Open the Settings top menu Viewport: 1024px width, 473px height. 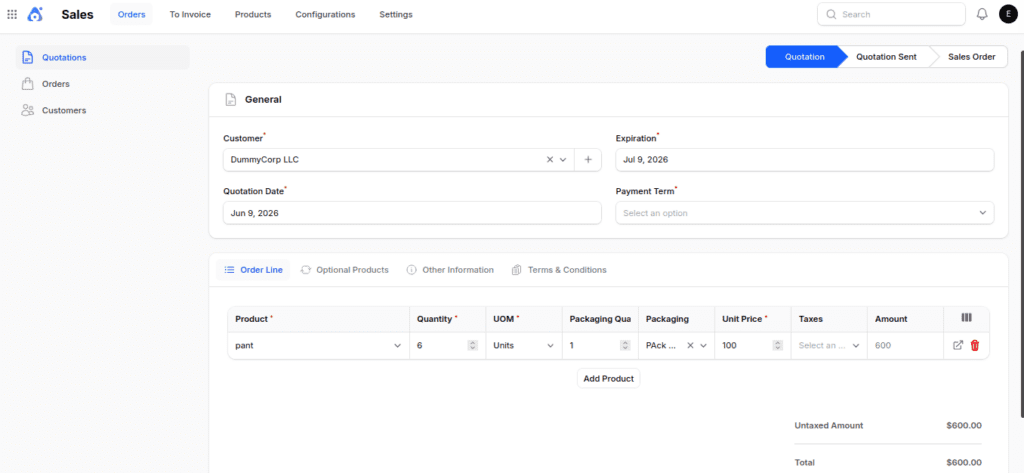(x=396, y=14)
